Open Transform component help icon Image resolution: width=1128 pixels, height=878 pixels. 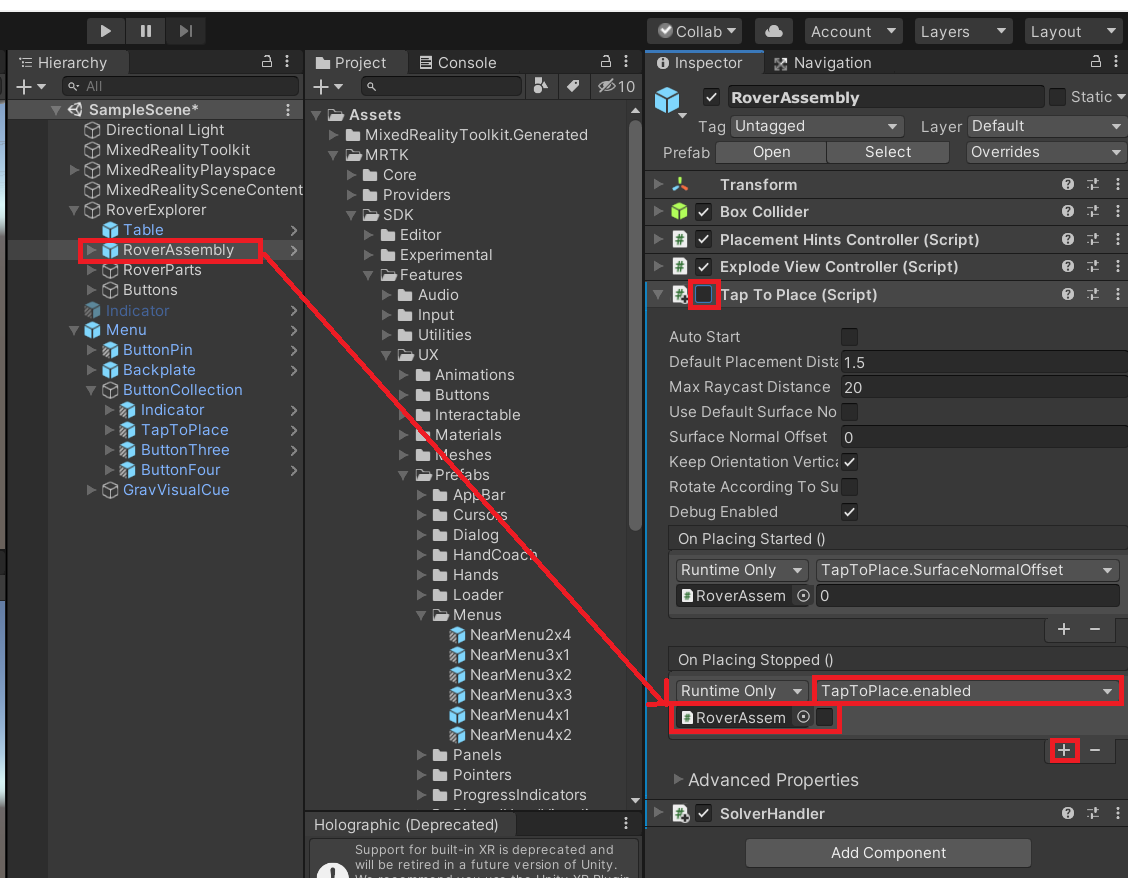[x=1068, y=184]
